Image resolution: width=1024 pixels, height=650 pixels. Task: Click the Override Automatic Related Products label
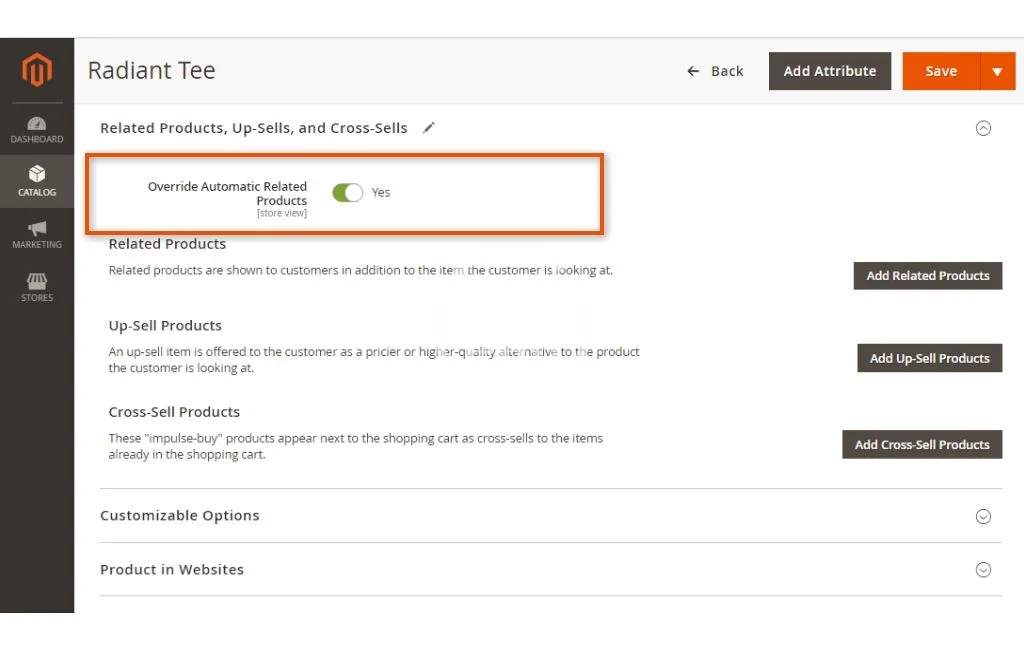pos(228,193)
